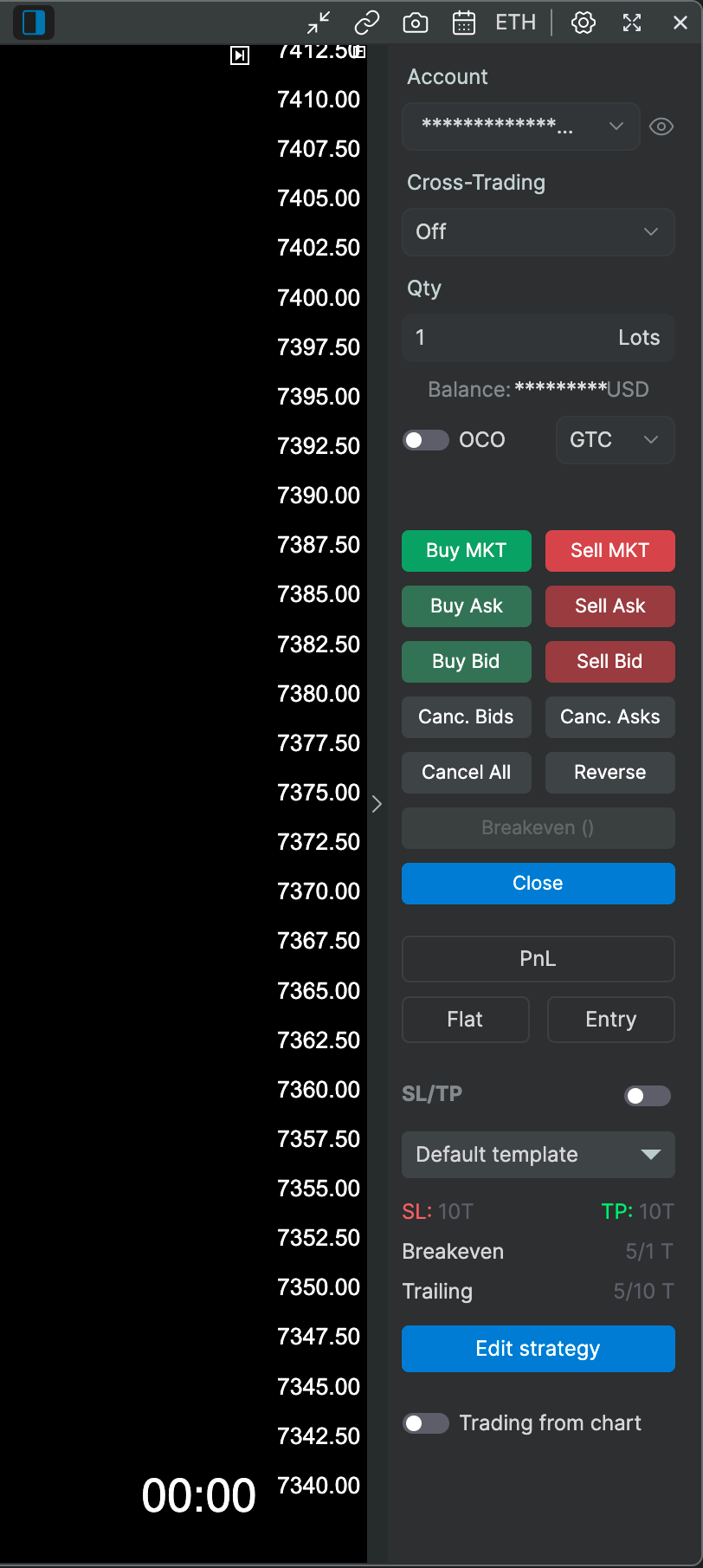The height and width of the screenshot is (1568, 703).
Task: Click the collapse arrows icon in toolbar
Action: click(319, 23)
